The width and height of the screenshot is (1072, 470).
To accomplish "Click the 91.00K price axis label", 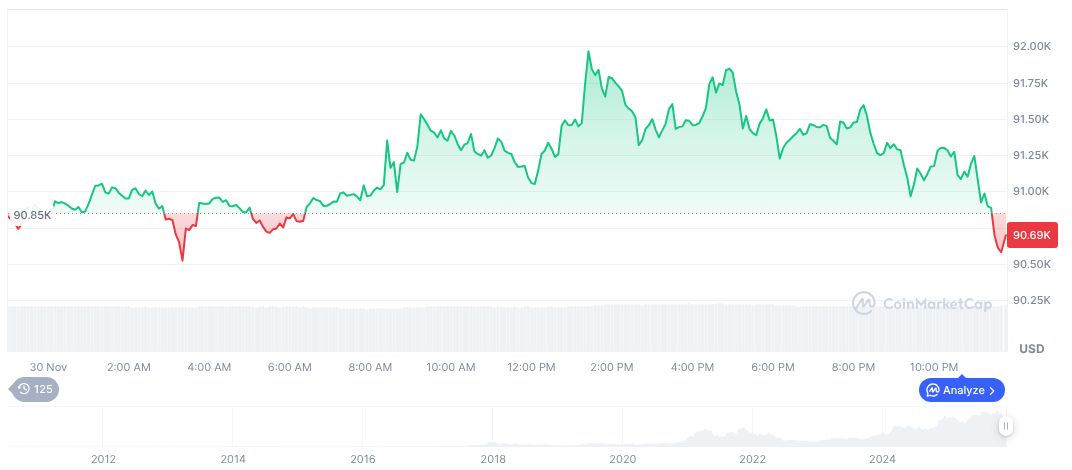I will pyautogui.click(x=1031, y=191).
